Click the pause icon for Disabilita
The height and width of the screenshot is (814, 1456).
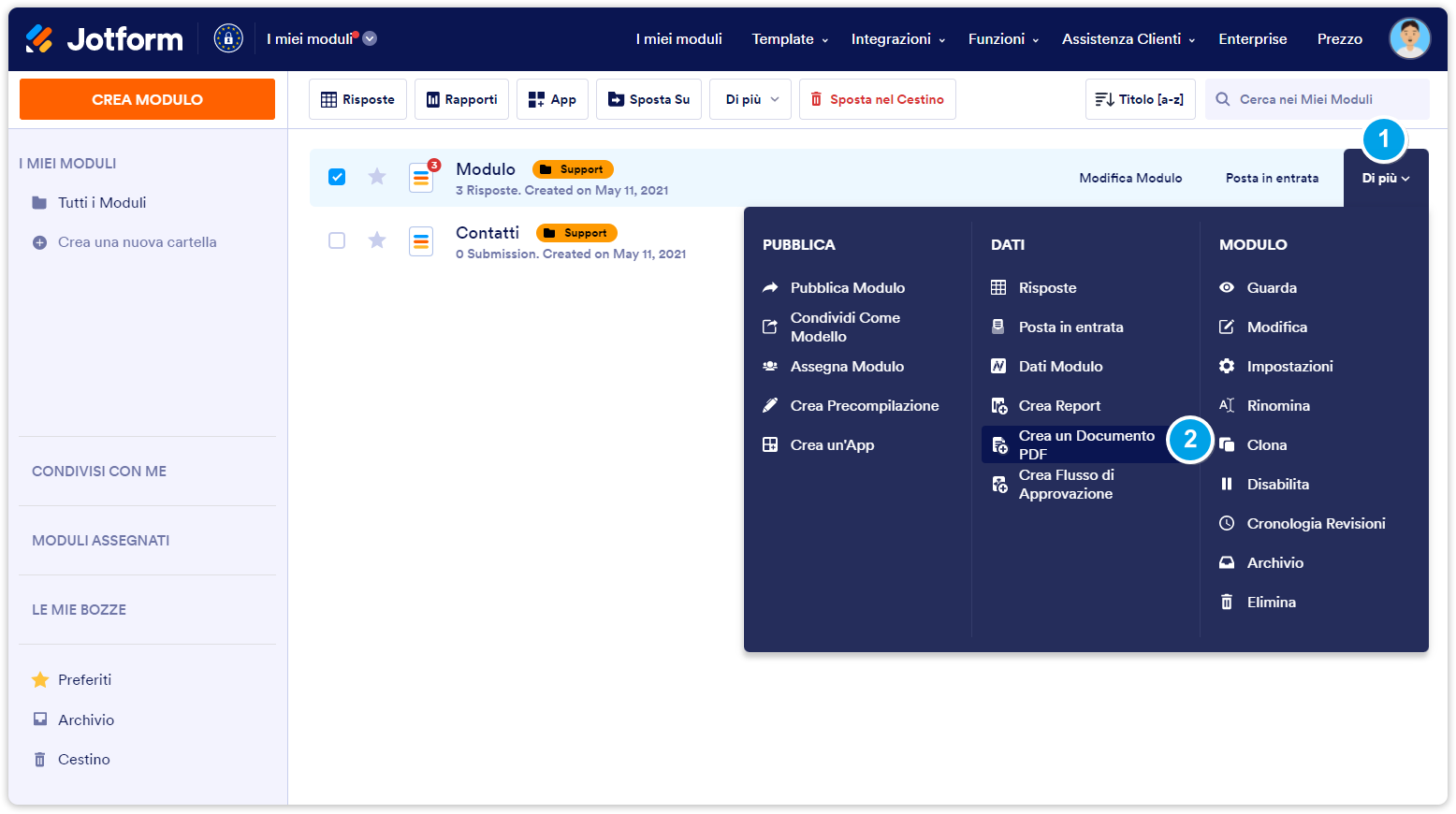point(1227,485)
